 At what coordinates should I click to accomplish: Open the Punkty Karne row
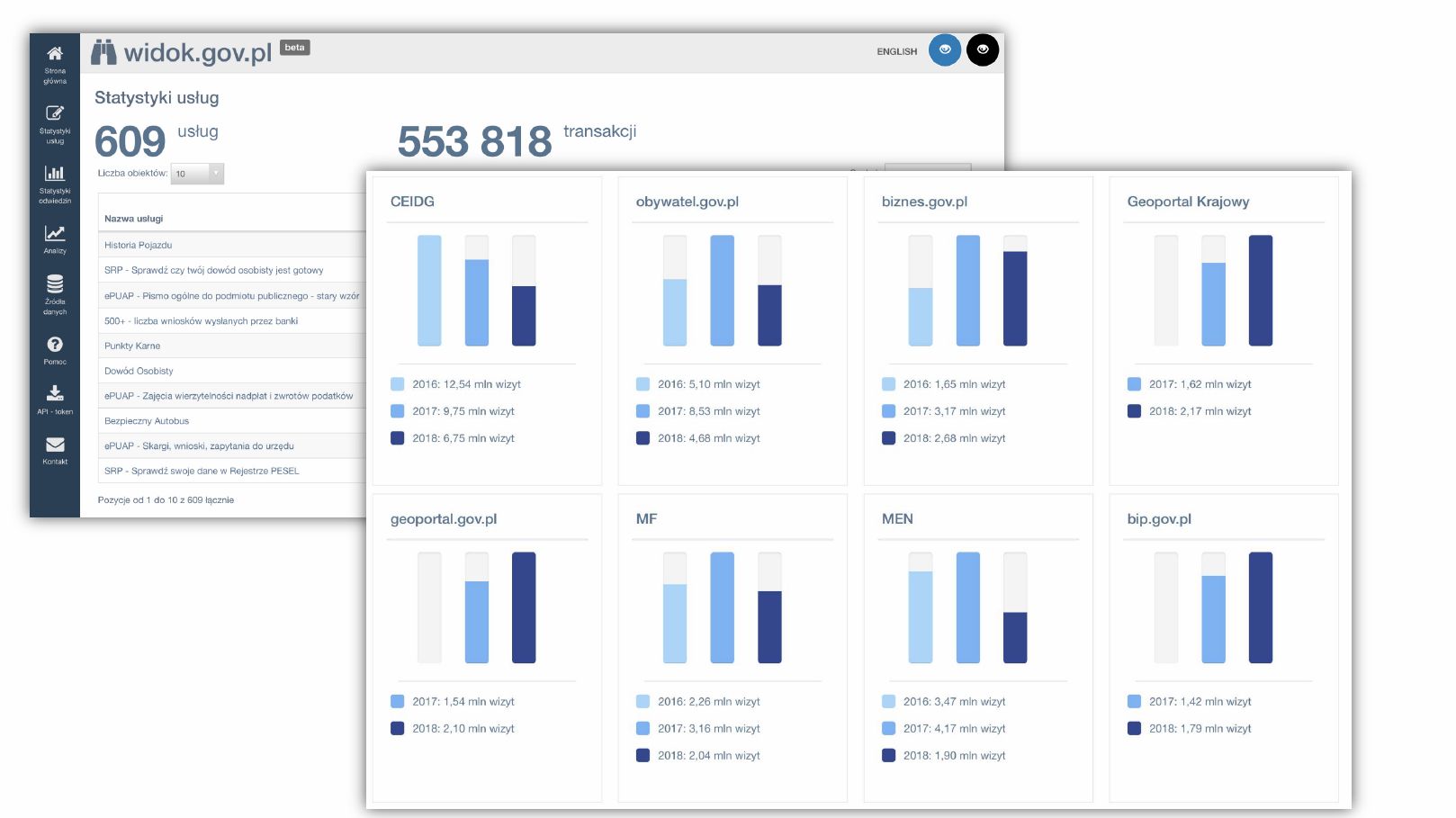click(x=232, y=346)
